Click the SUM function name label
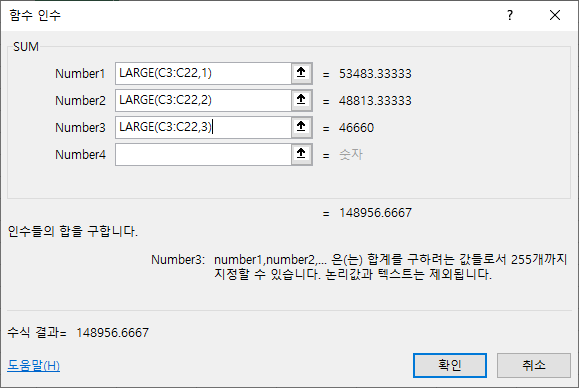 (x=26, y=47)
